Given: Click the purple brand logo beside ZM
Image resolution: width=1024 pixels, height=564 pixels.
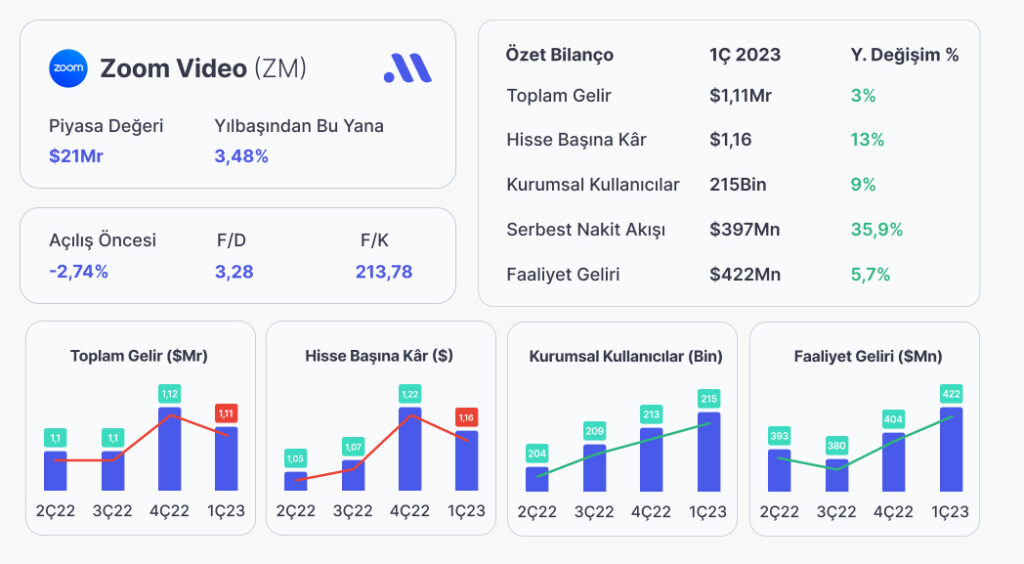Looking at the screenshot, I should [x=408, y=68].
